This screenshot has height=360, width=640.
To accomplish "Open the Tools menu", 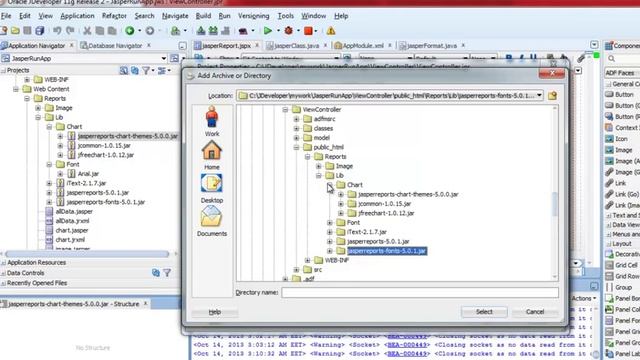I will pos(285,16).
